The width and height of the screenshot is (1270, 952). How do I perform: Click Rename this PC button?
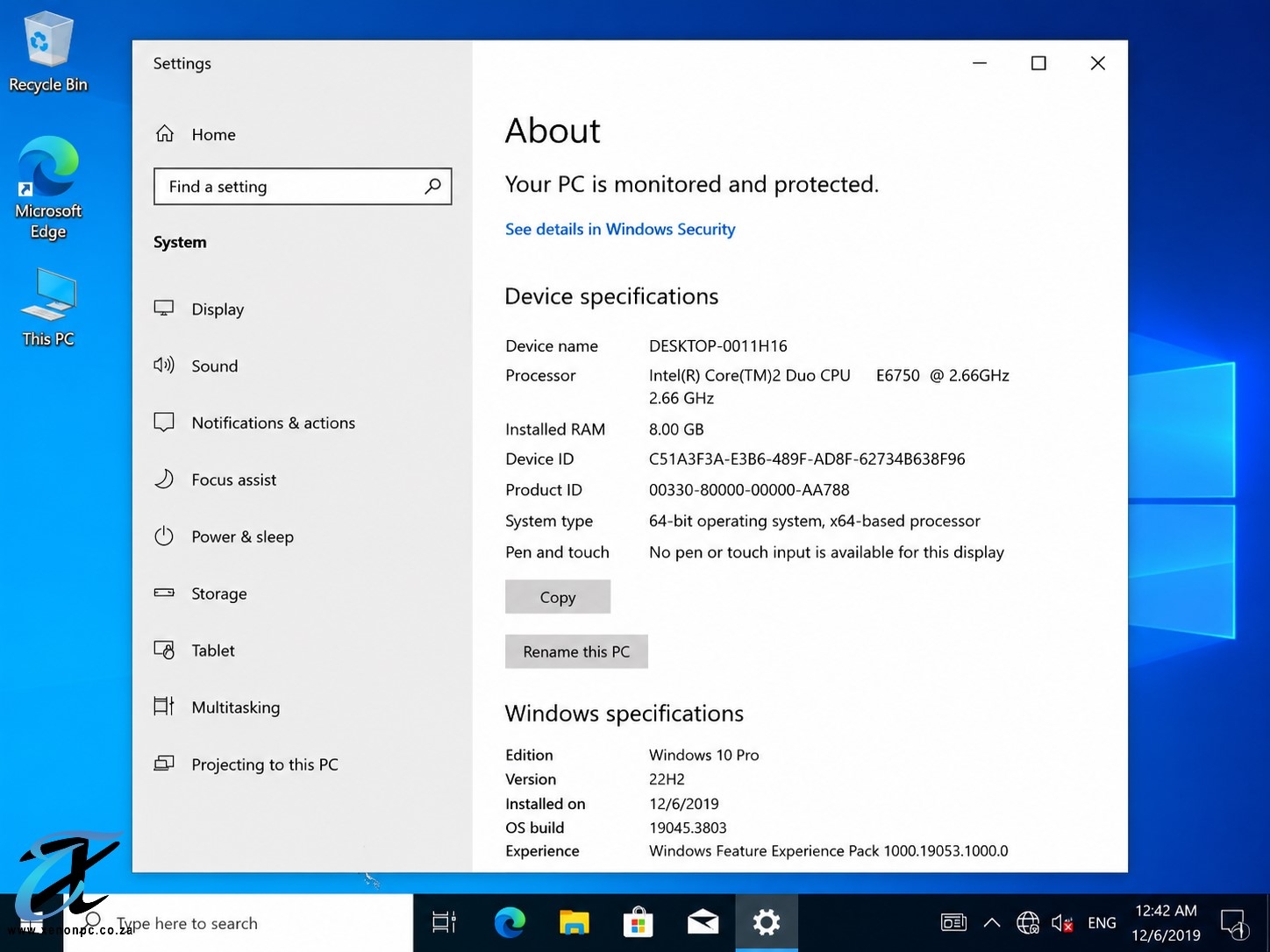pyautogui.click(x=576, y=651)
